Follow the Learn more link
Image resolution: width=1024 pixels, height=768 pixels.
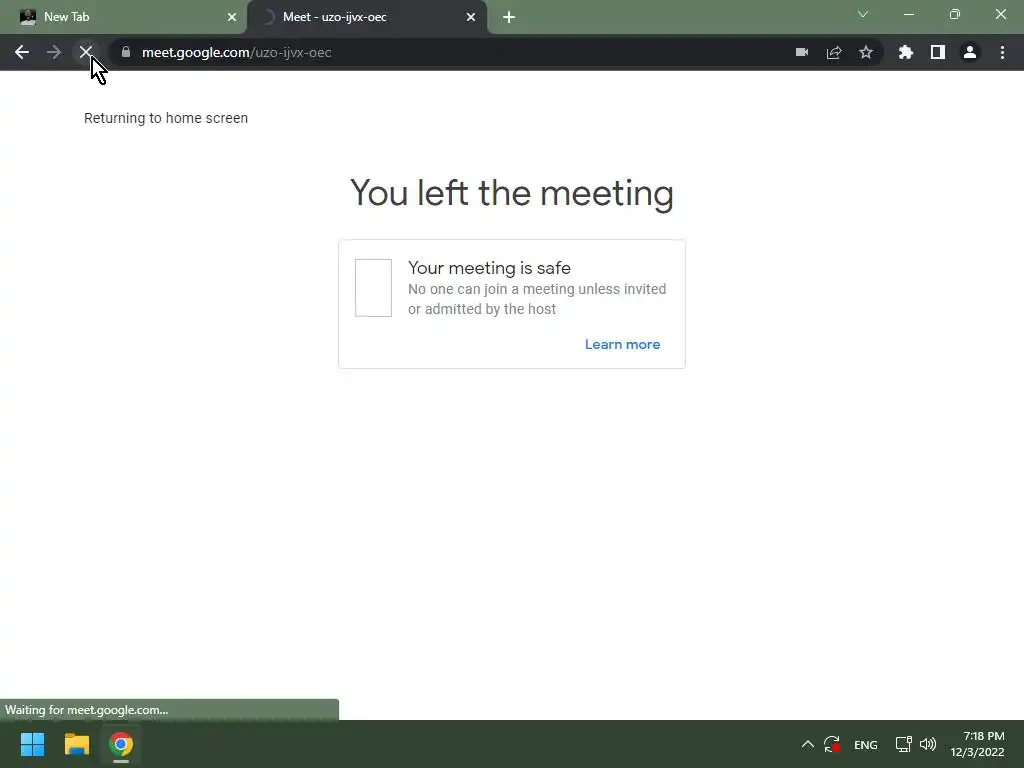pyautogui.click(x=622, y=344)
